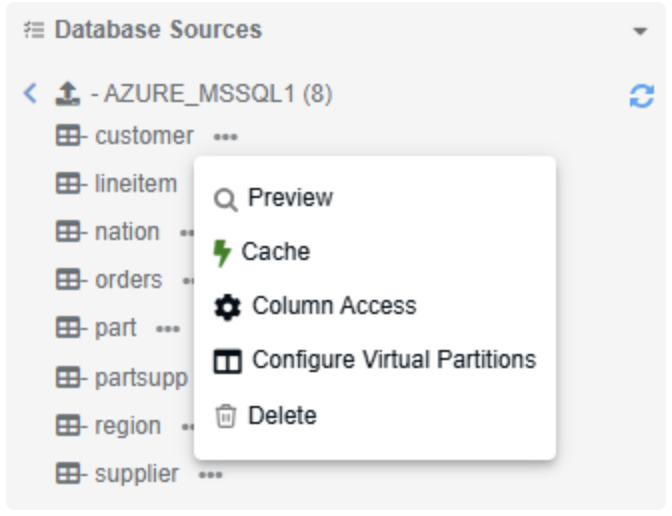Viewport: 672px width, 516px height.
Task: Open the three-dots menu for part table
Action: [167, 329]
